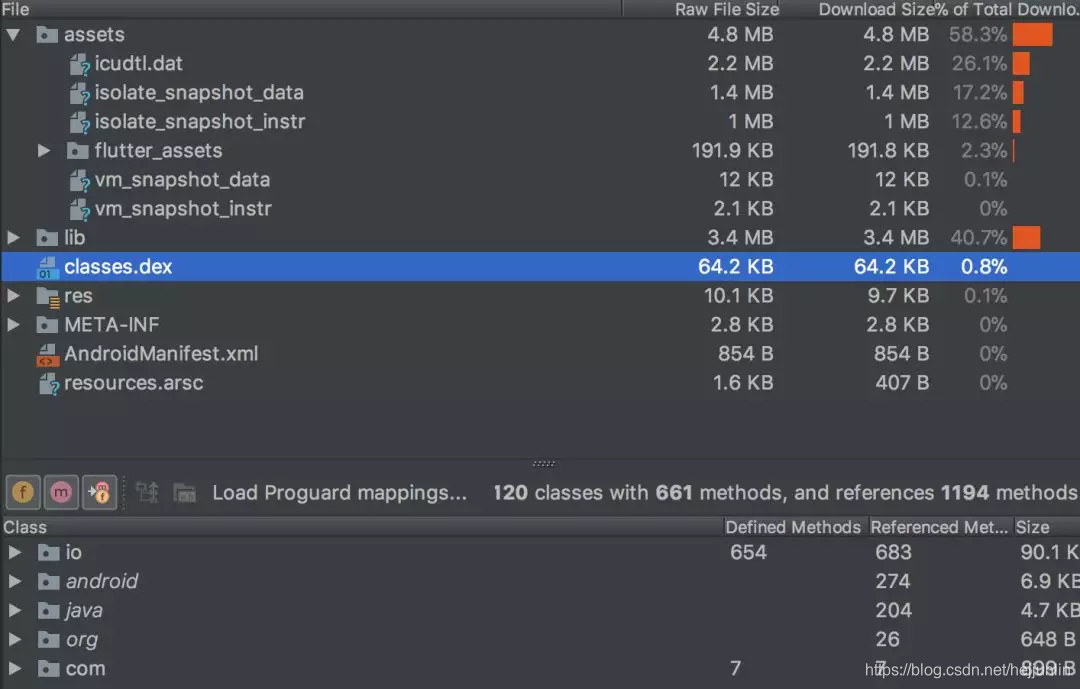Screen dimensions: 1080x689
Task: Expand the res folder
Action: pyautogui.click(x=13, y=296)
